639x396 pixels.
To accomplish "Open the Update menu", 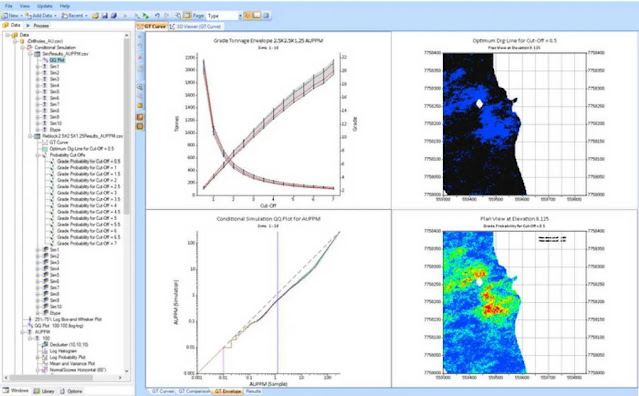I will [x=44, y=6].
